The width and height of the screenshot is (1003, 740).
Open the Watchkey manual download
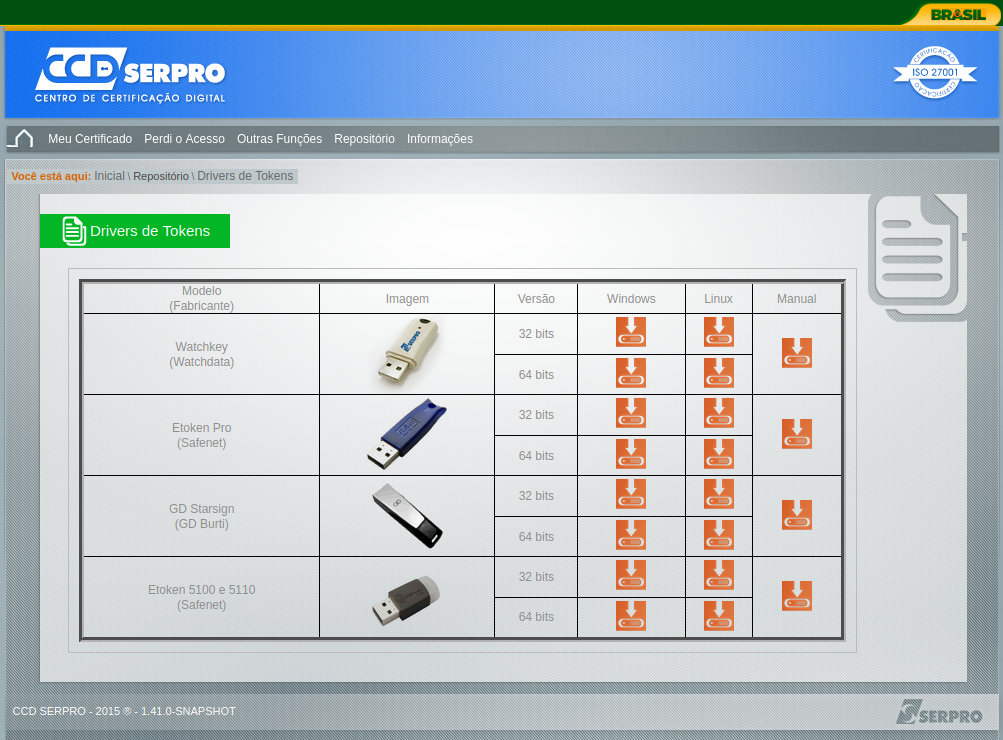click(796, 353)
